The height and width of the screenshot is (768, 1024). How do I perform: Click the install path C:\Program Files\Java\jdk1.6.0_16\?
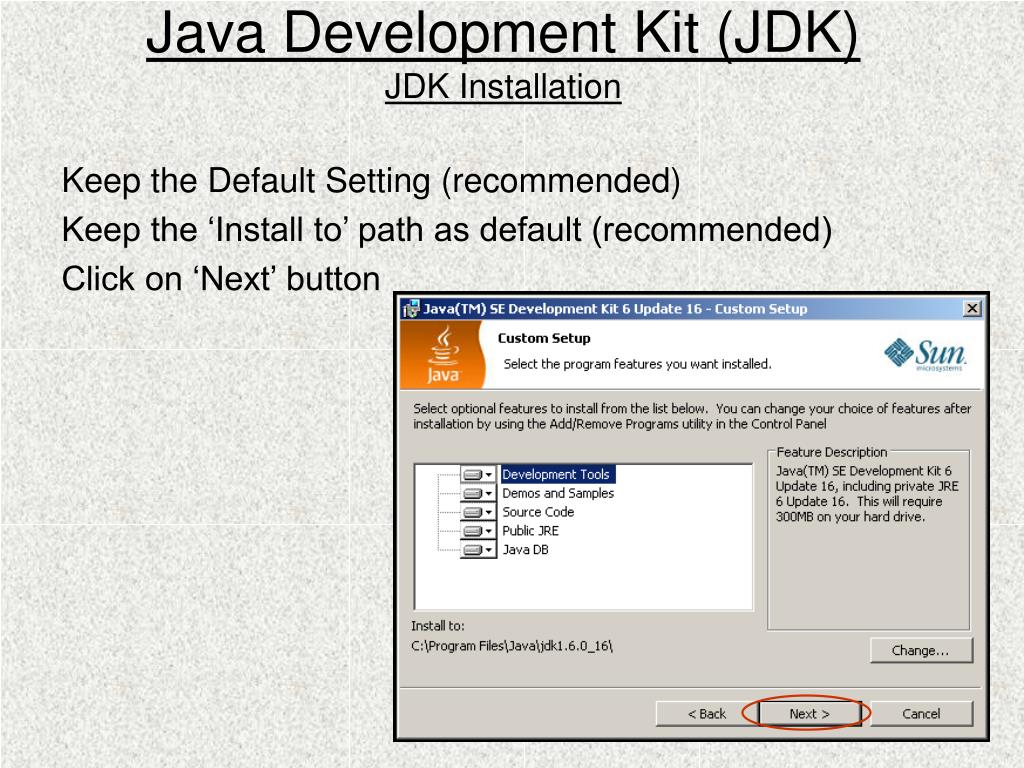pyautogui.click(x=512, y=646)
